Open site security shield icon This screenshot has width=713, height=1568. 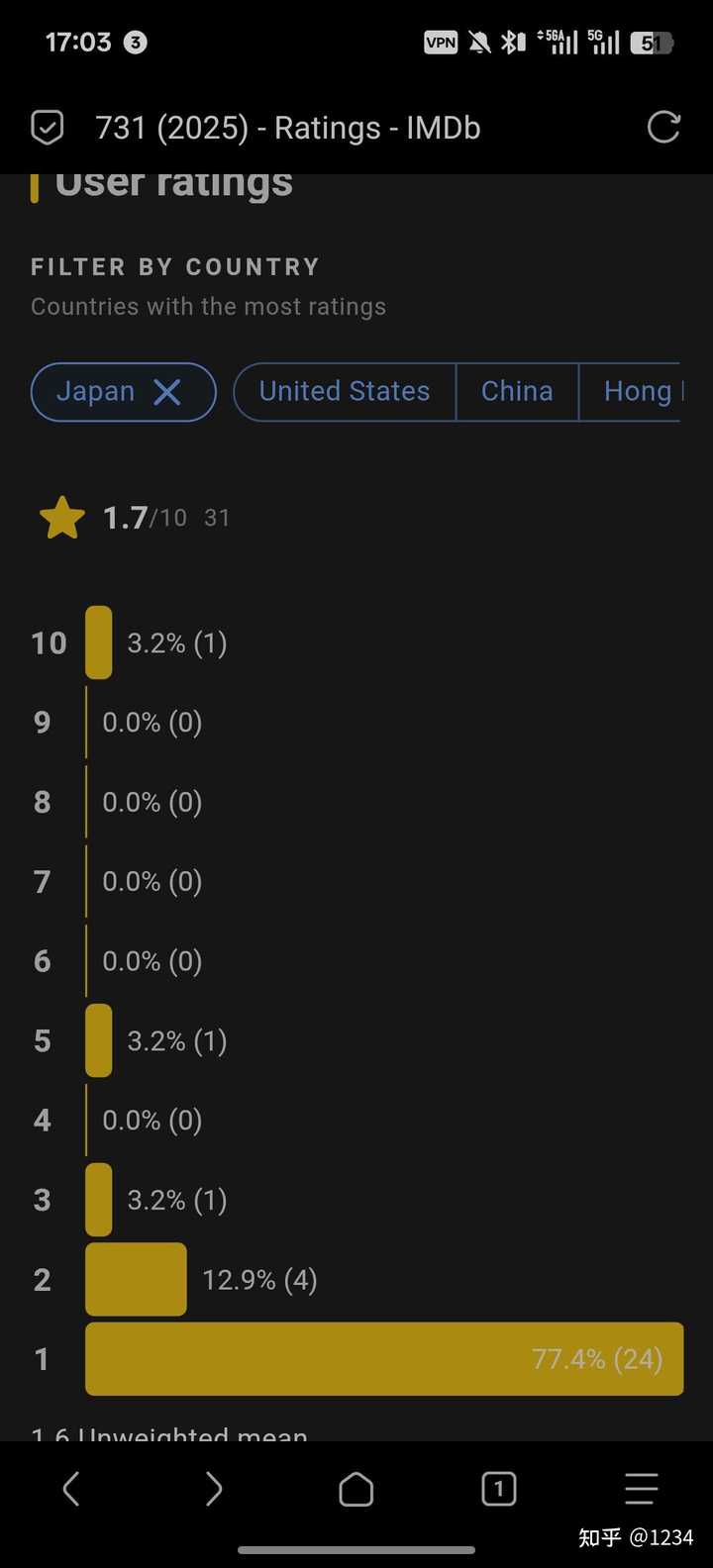(x=48, y=128)
